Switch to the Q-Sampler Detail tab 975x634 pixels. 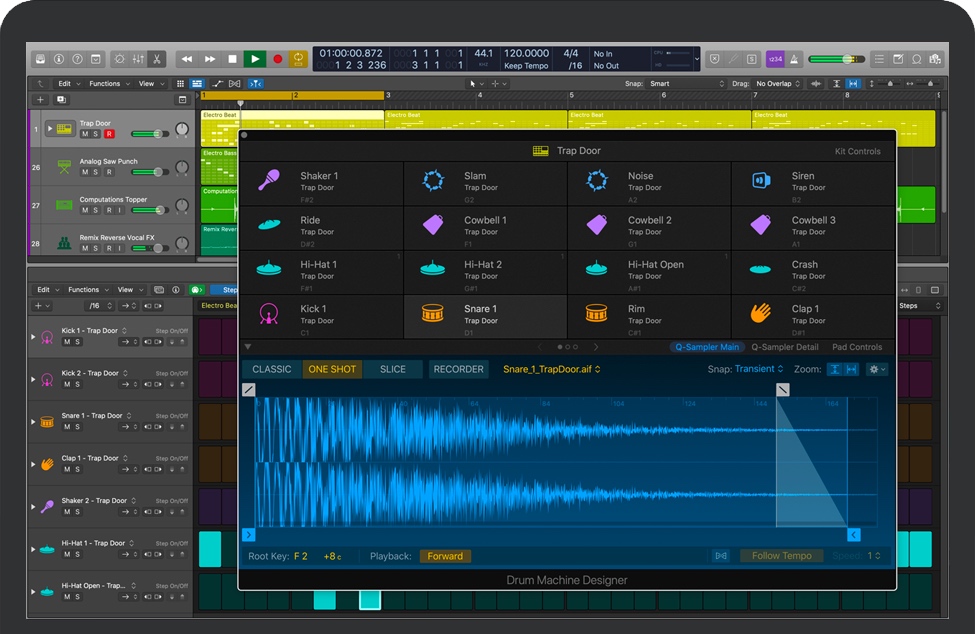785,347
